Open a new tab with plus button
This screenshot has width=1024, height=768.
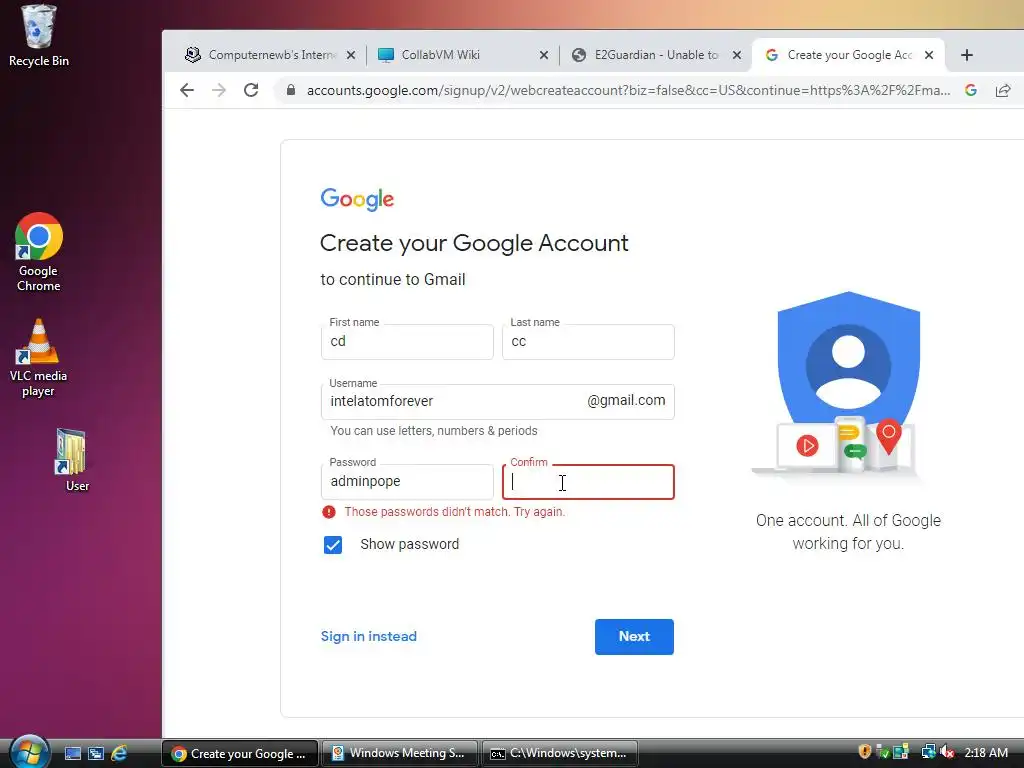pos(967,55)
